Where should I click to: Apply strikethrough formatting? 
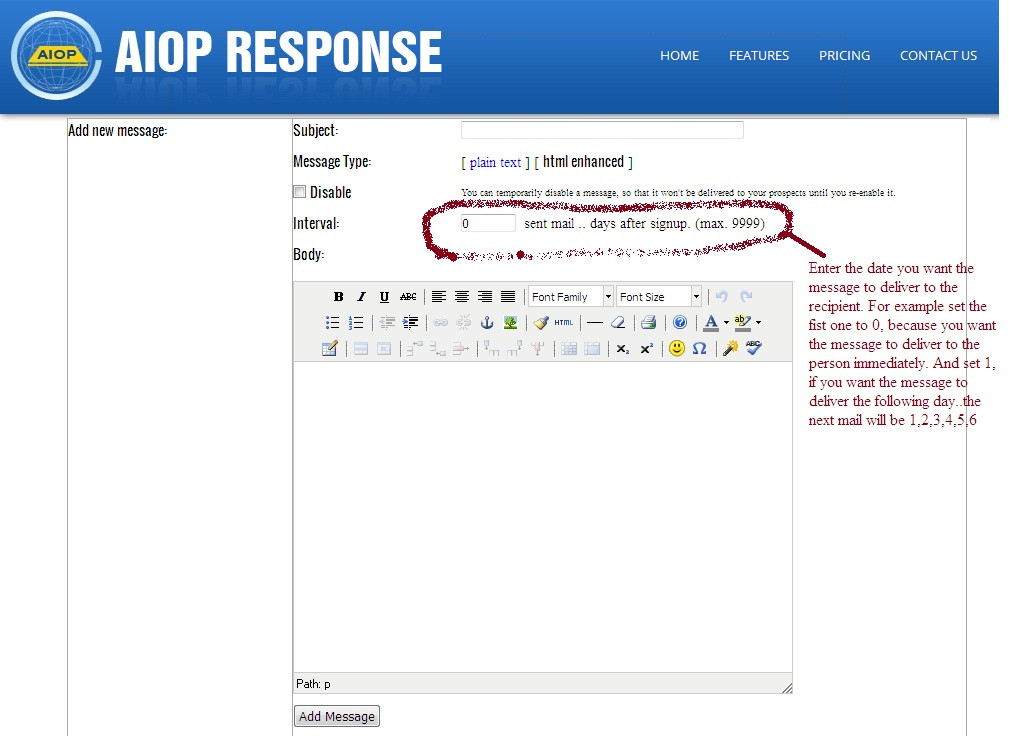(408, 296)
